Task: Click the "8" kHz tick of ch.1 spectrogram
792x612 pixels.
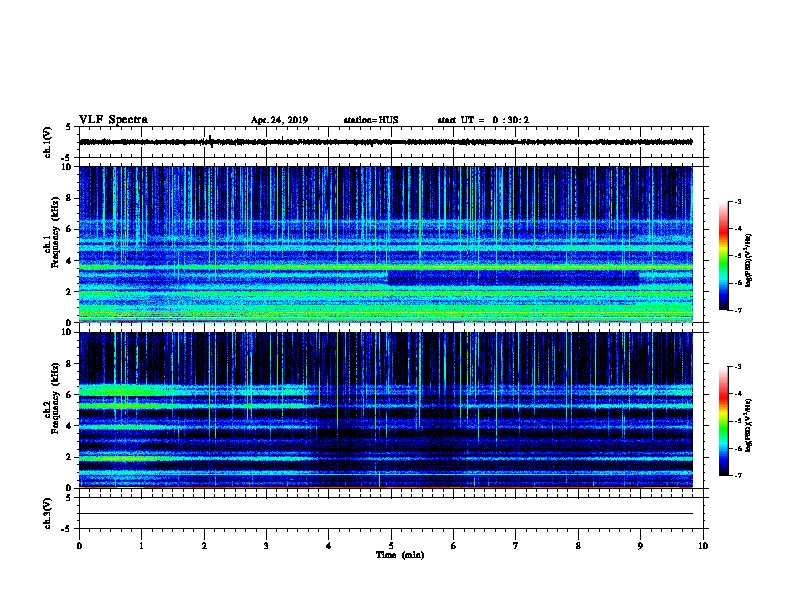Action: [69, 198]
